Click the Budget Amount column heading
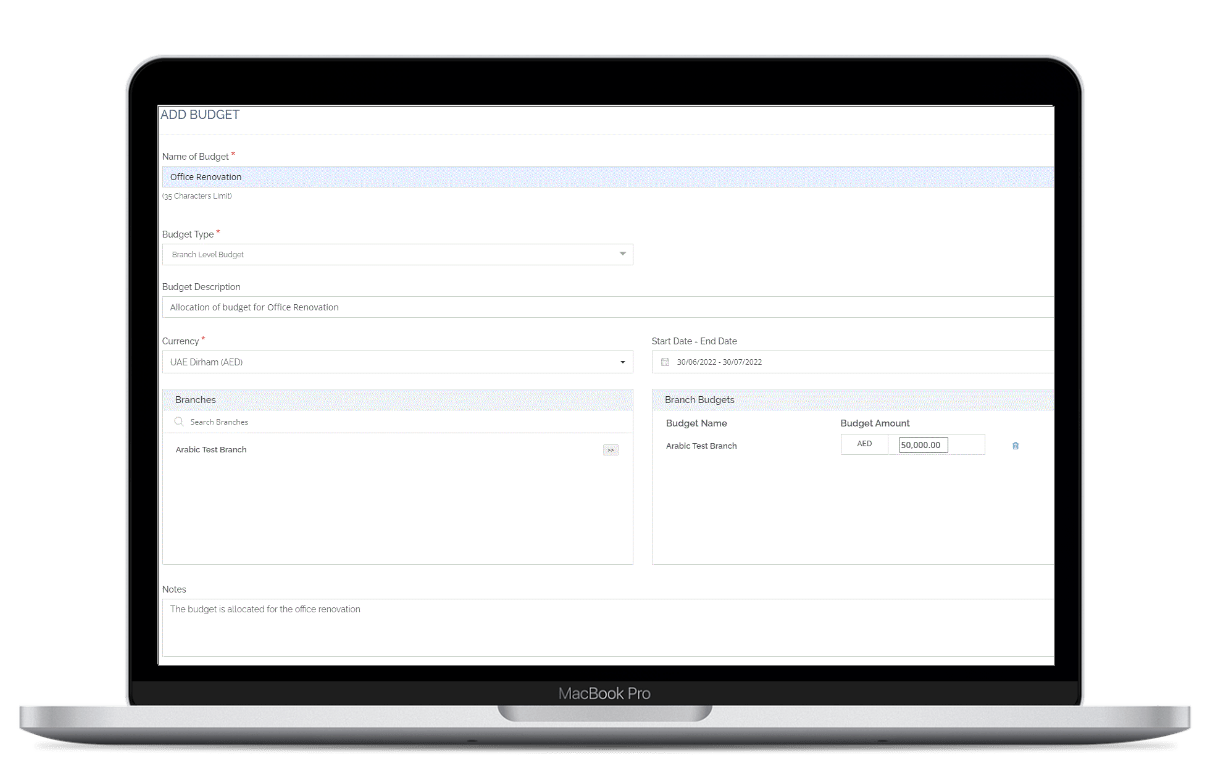Screen dimensions: 1210x769 click(875, 423)
